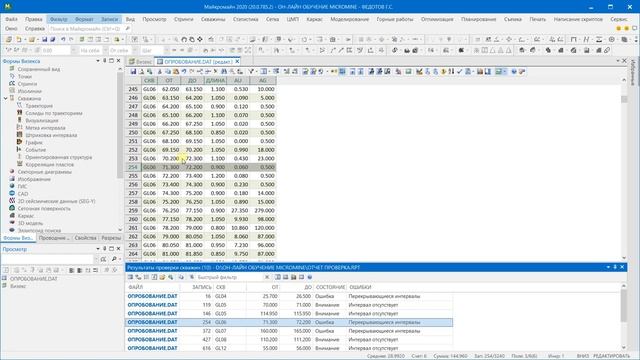Collapse the Скважина tree node
The image size is (640, 360).
6,98
